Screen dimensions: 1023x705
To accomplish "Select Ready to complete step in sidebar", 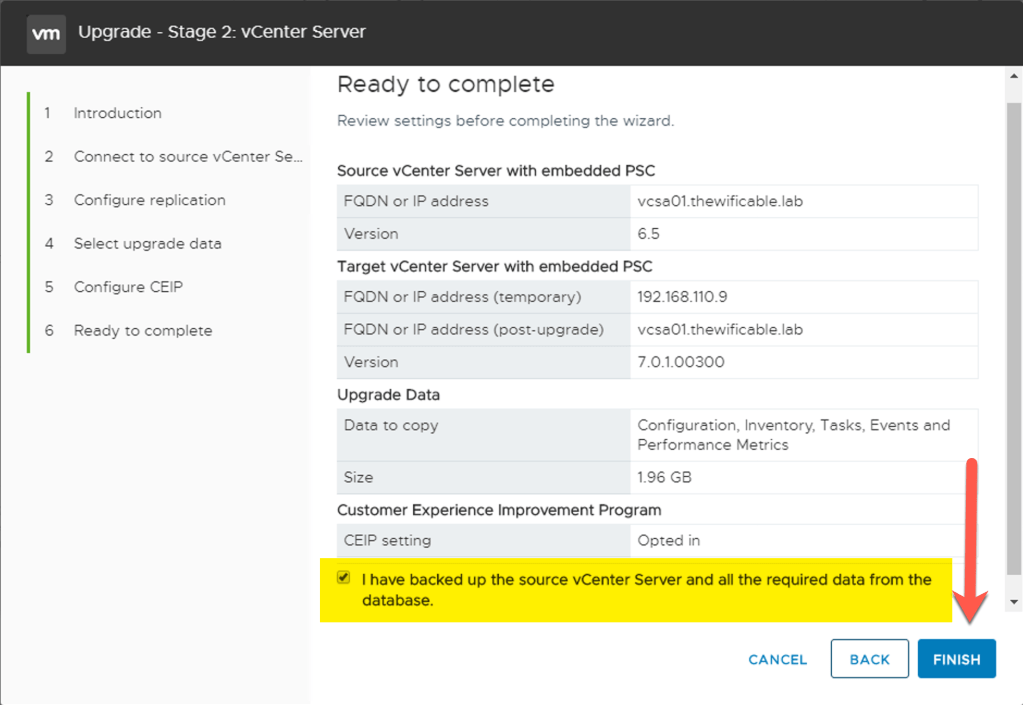I will 142,331.
